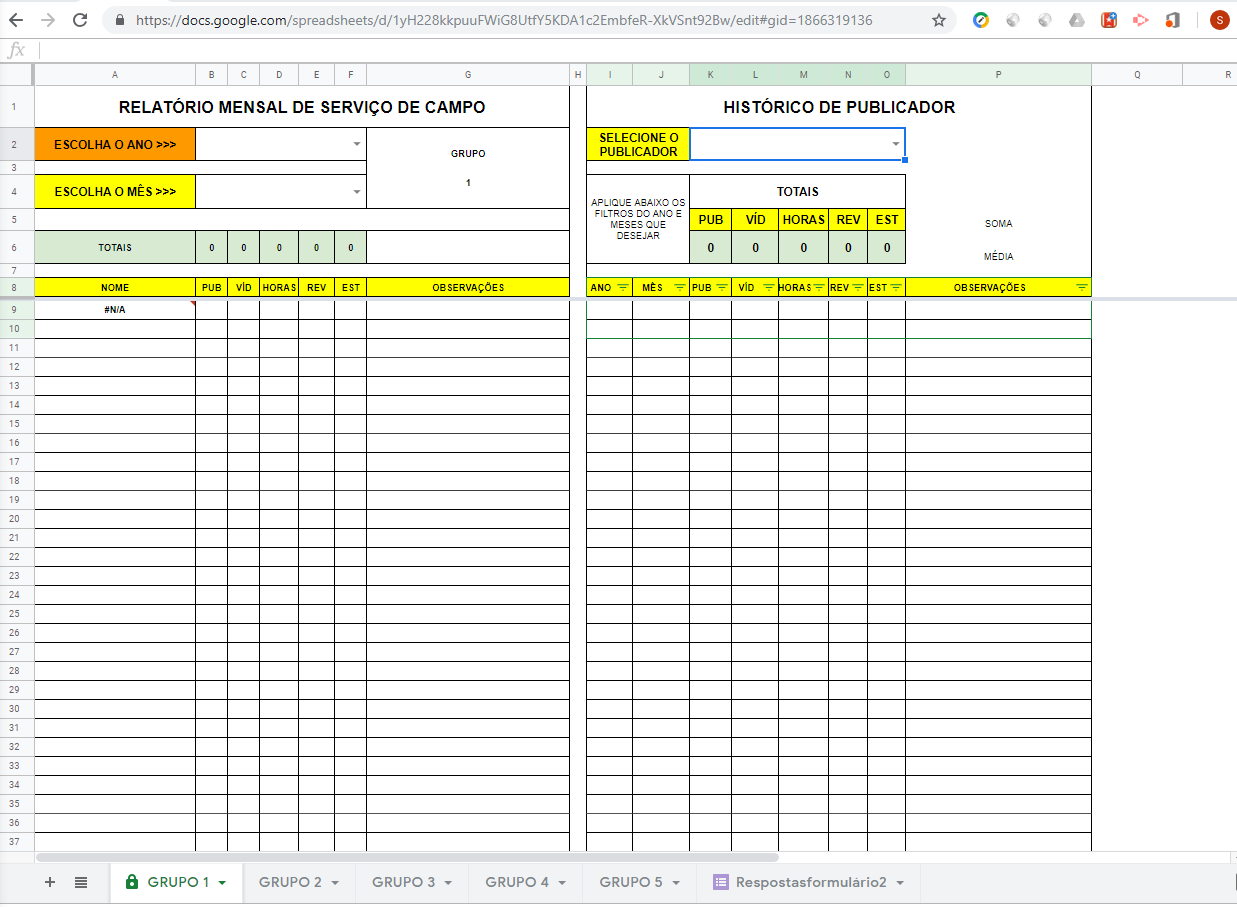
Task: Click the add new sheet plus icon
Action: 50,882
